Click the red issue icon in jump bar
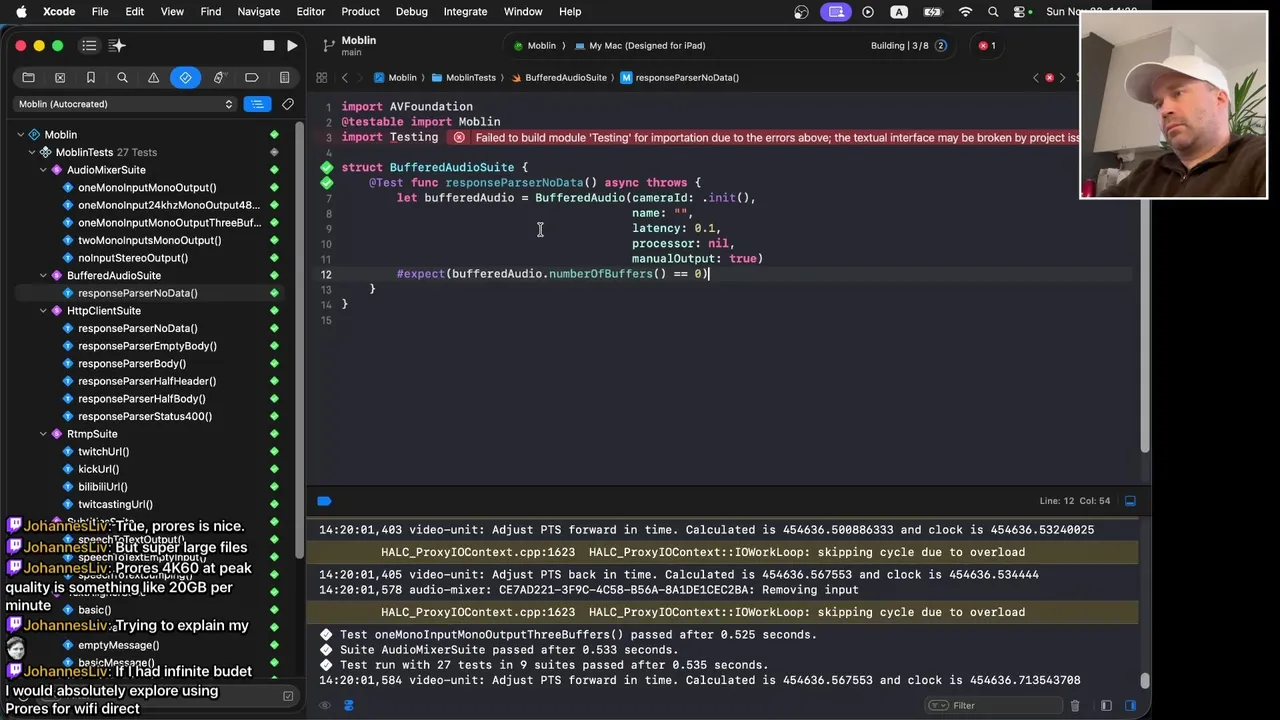This screenshot has width=1280, height=720. point(1049,77)
